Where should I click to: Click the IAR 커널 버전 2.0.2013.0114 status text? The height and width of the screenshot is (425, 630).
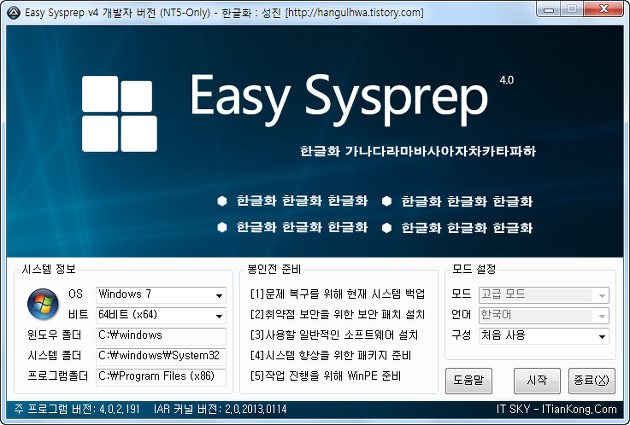click(220, 409)
